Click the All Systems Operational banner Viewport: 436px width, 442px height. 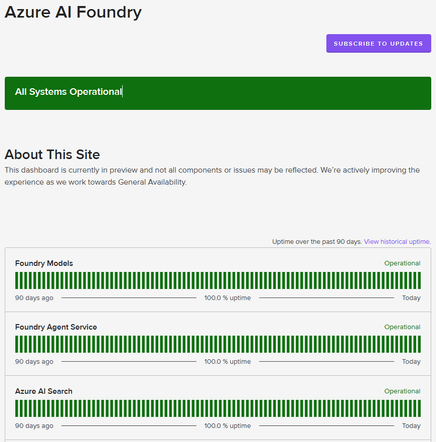(218, 93)
